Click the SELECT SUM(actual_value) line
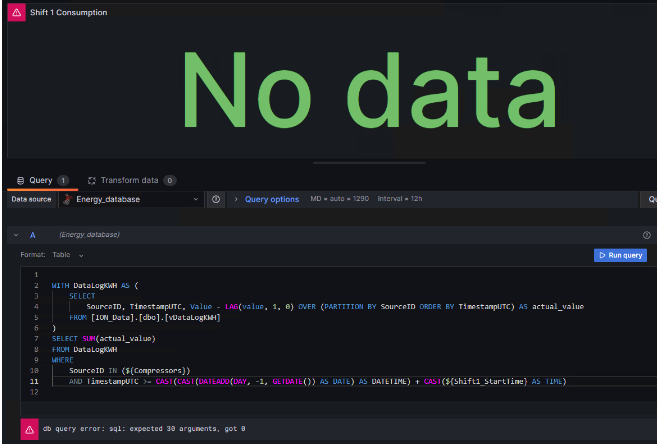This screenshot has height=444, width=657. tap(103, 338)
